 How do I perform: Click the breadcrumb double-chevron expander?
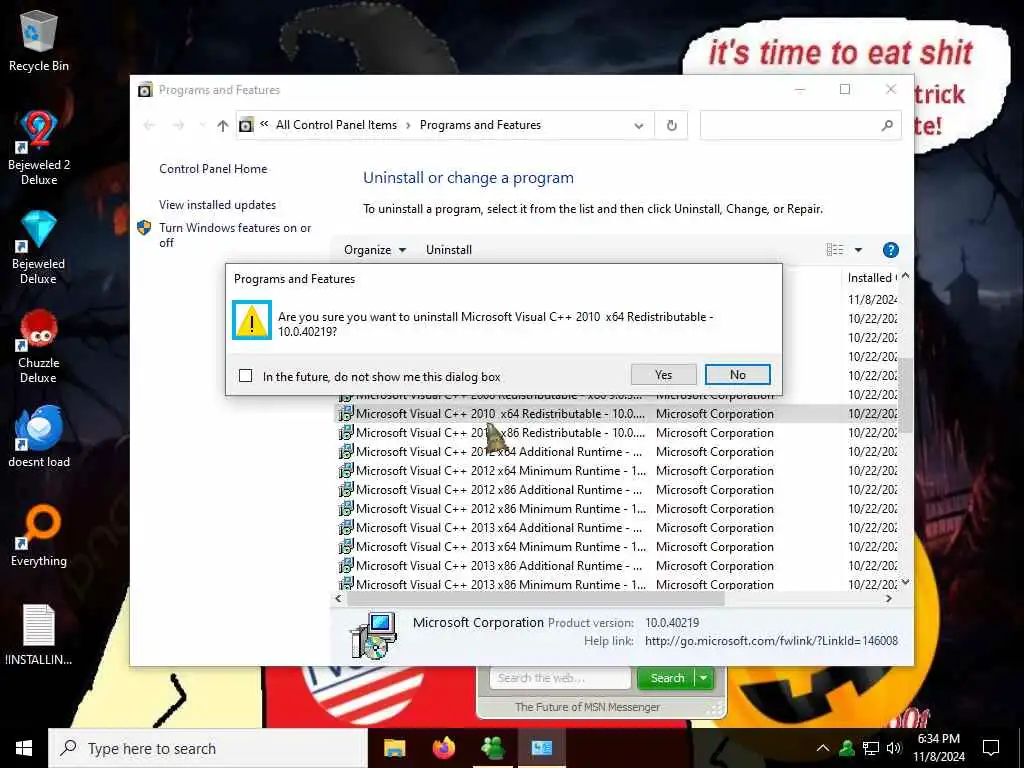(264, 124)
